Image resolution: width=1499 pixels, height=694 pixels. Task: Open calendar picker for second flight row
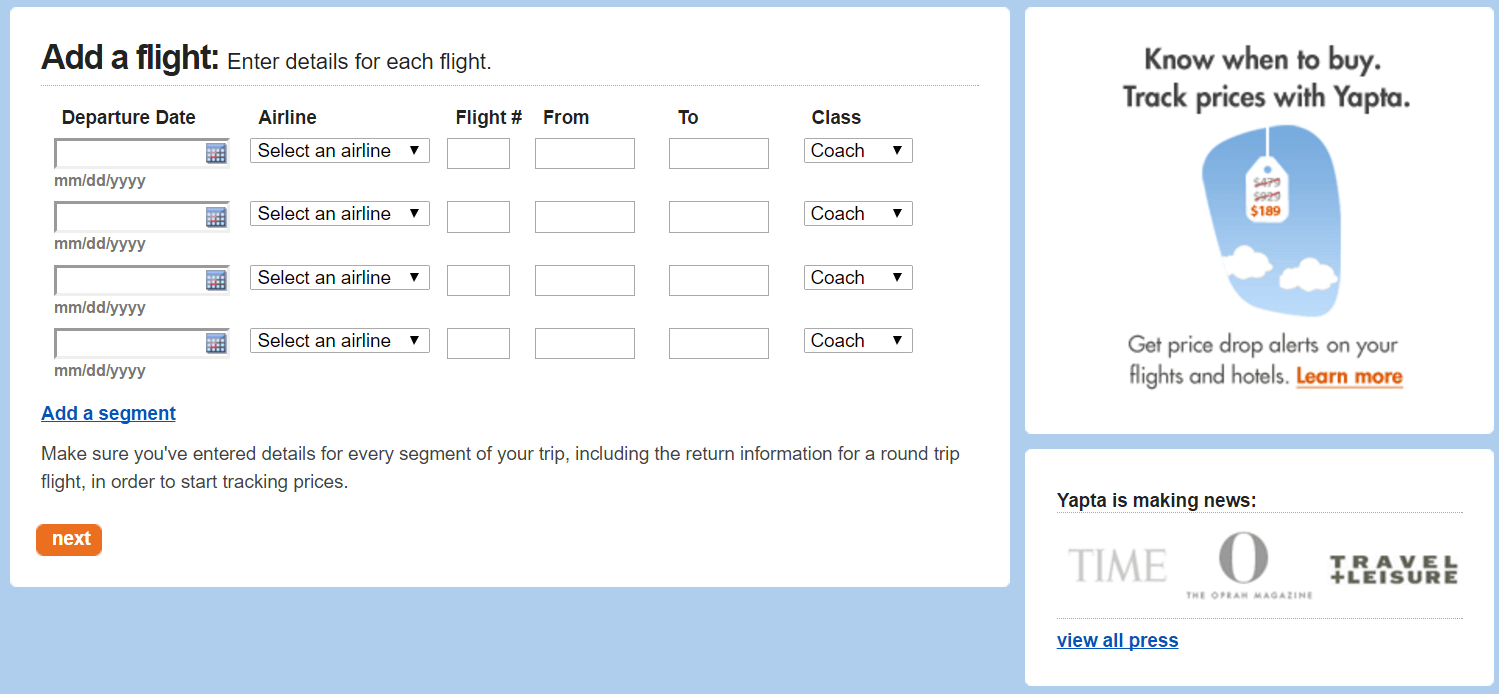pyautogui.click(x=216, y=217)
